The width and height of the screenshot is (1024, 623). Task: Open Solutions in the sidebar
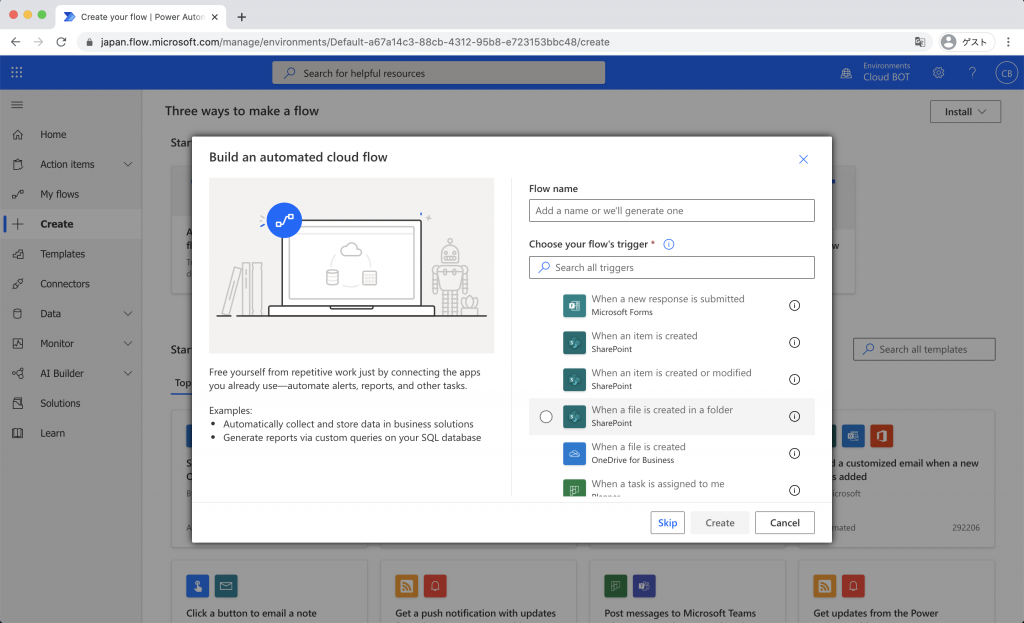[71, 403]
